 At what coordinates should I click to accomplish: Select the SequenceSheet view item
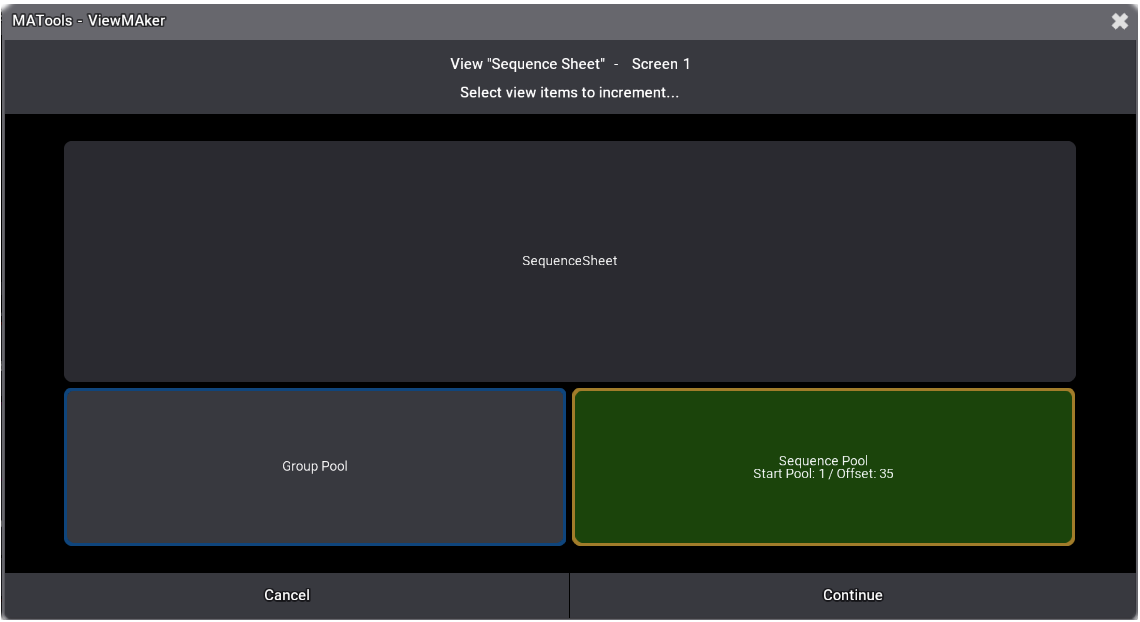point(569,261)
